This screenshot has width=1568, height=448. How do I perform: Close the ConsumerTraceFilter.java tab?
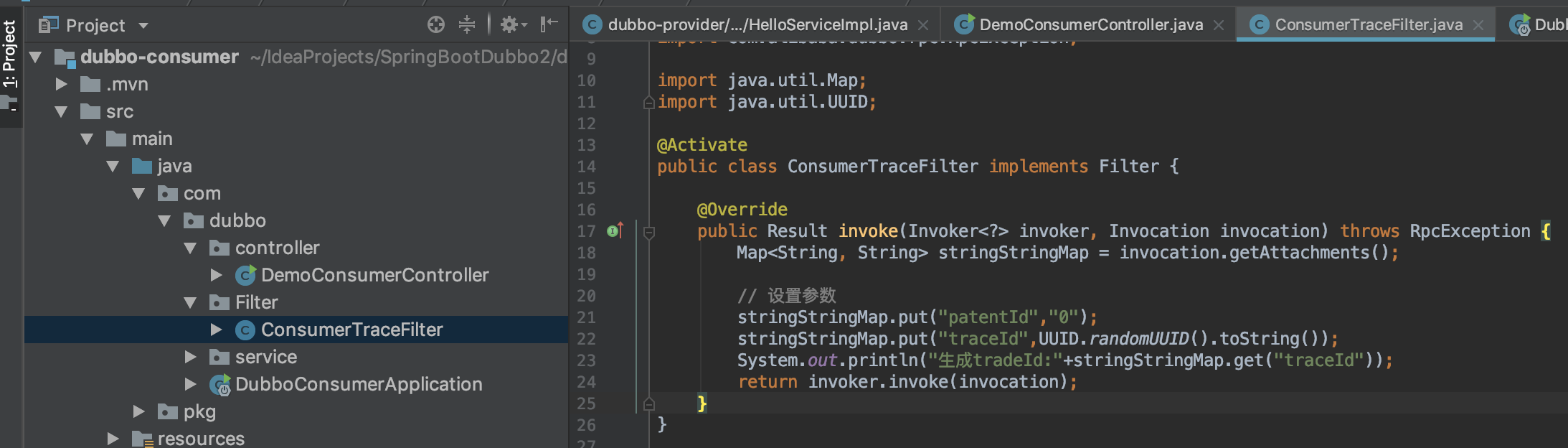coord(1478,25)
